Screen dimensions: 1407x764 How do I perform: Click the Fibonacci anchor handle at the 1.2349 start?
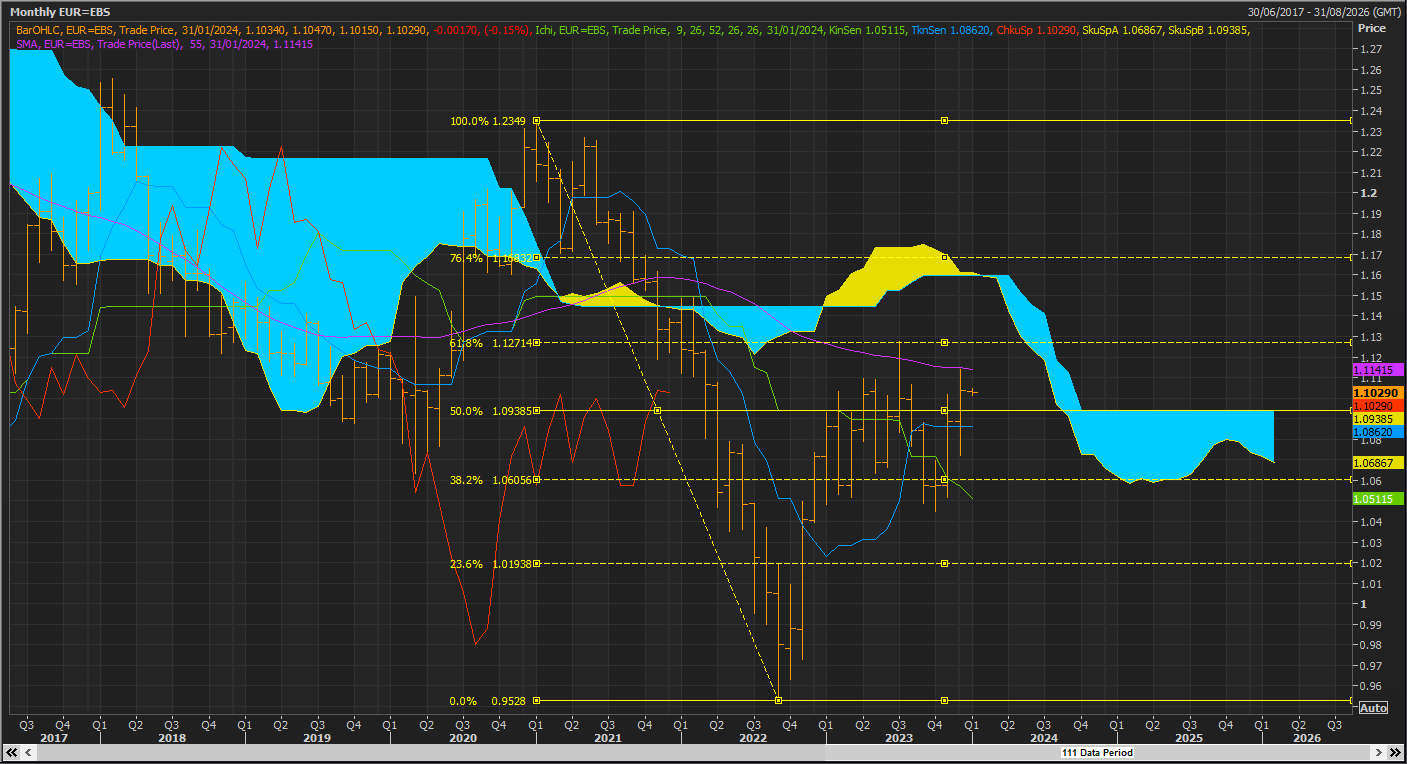tap(537, 121)
